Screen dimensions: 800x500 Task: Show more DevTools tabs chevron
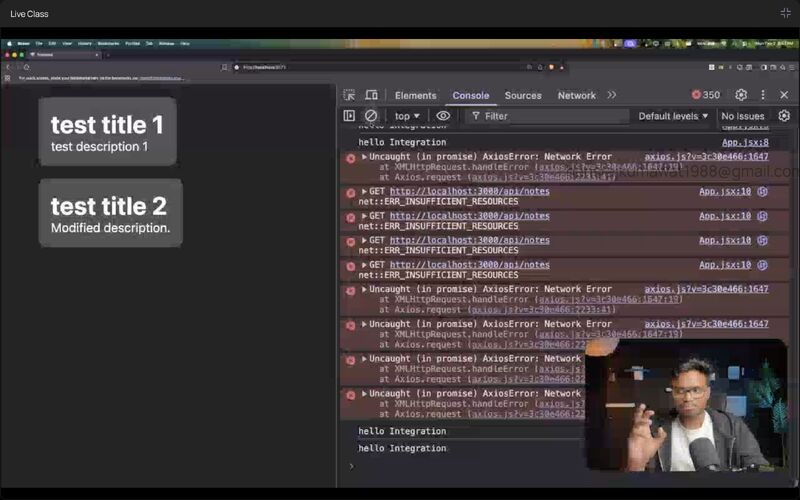[612, 95]
